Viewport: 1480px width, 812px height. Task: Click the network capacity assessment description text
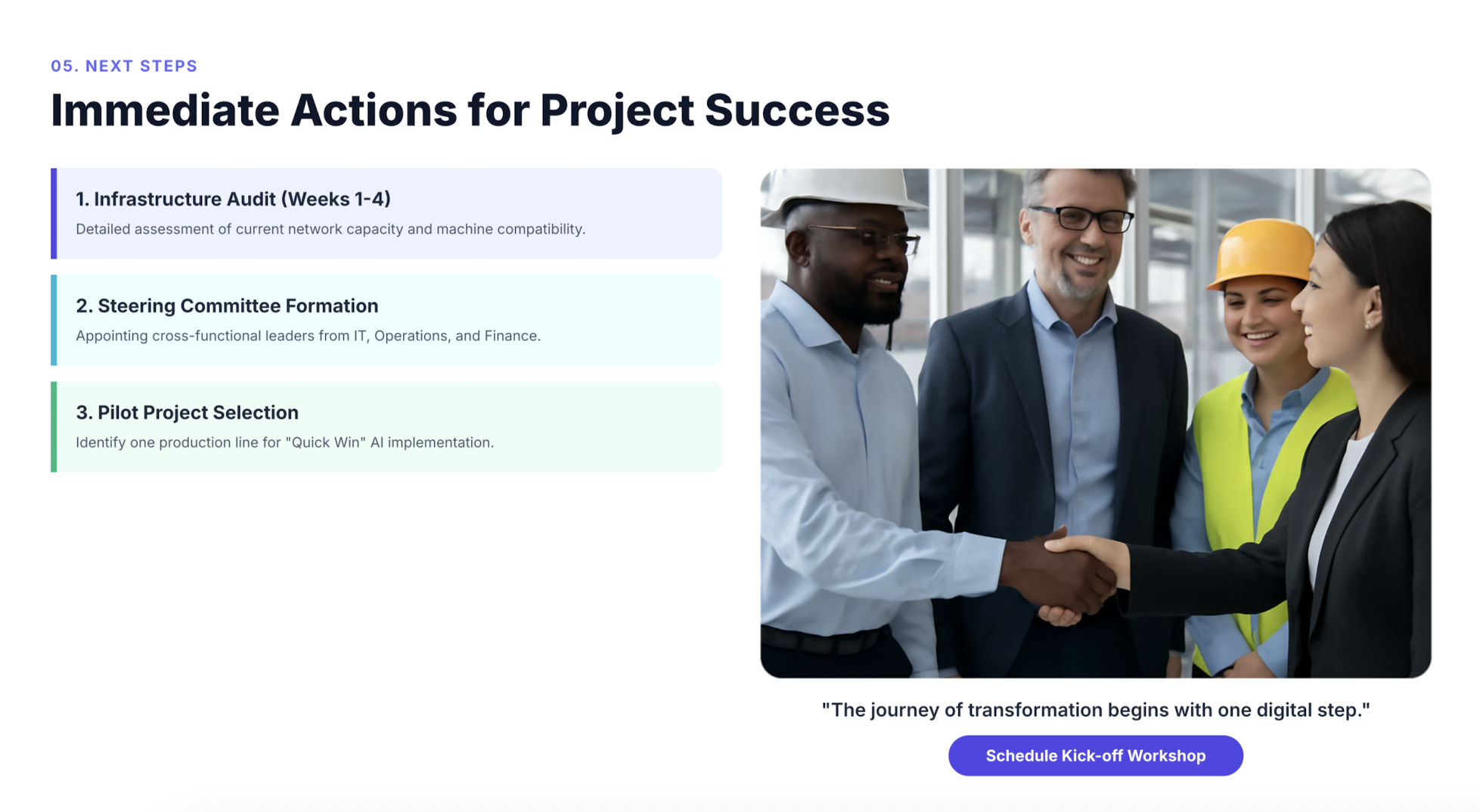(x=330, y=229)
